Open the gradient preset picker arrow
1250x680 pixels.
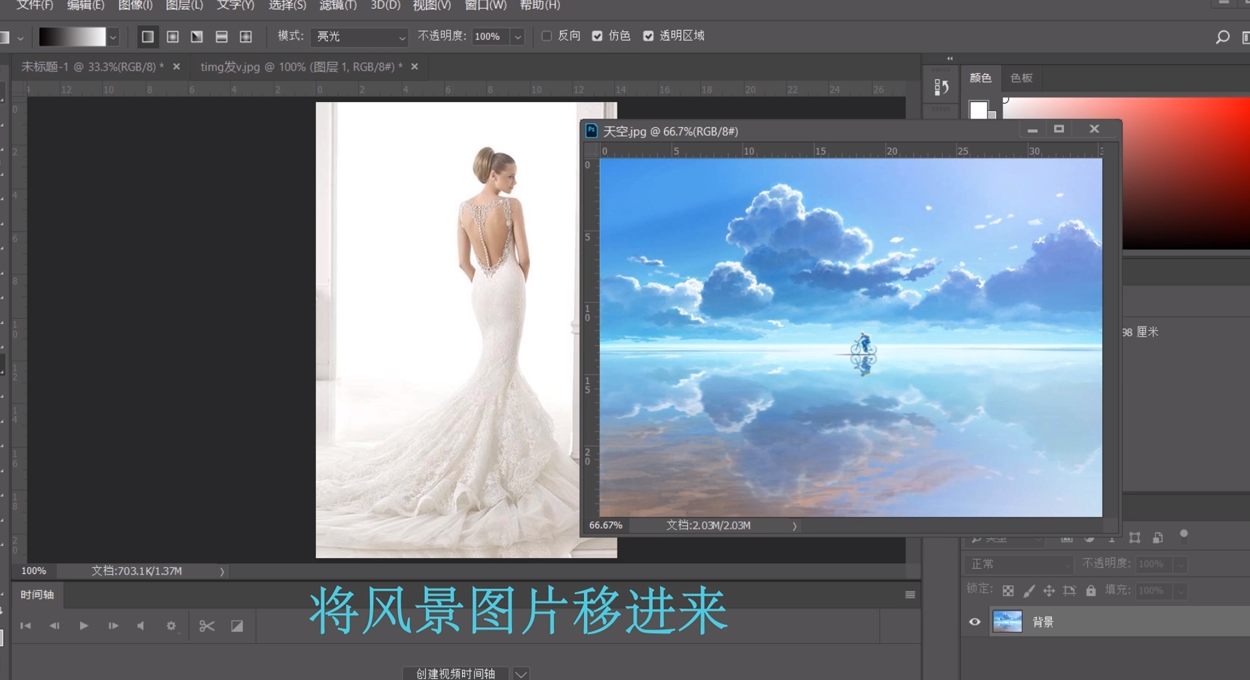coord(113,37)
